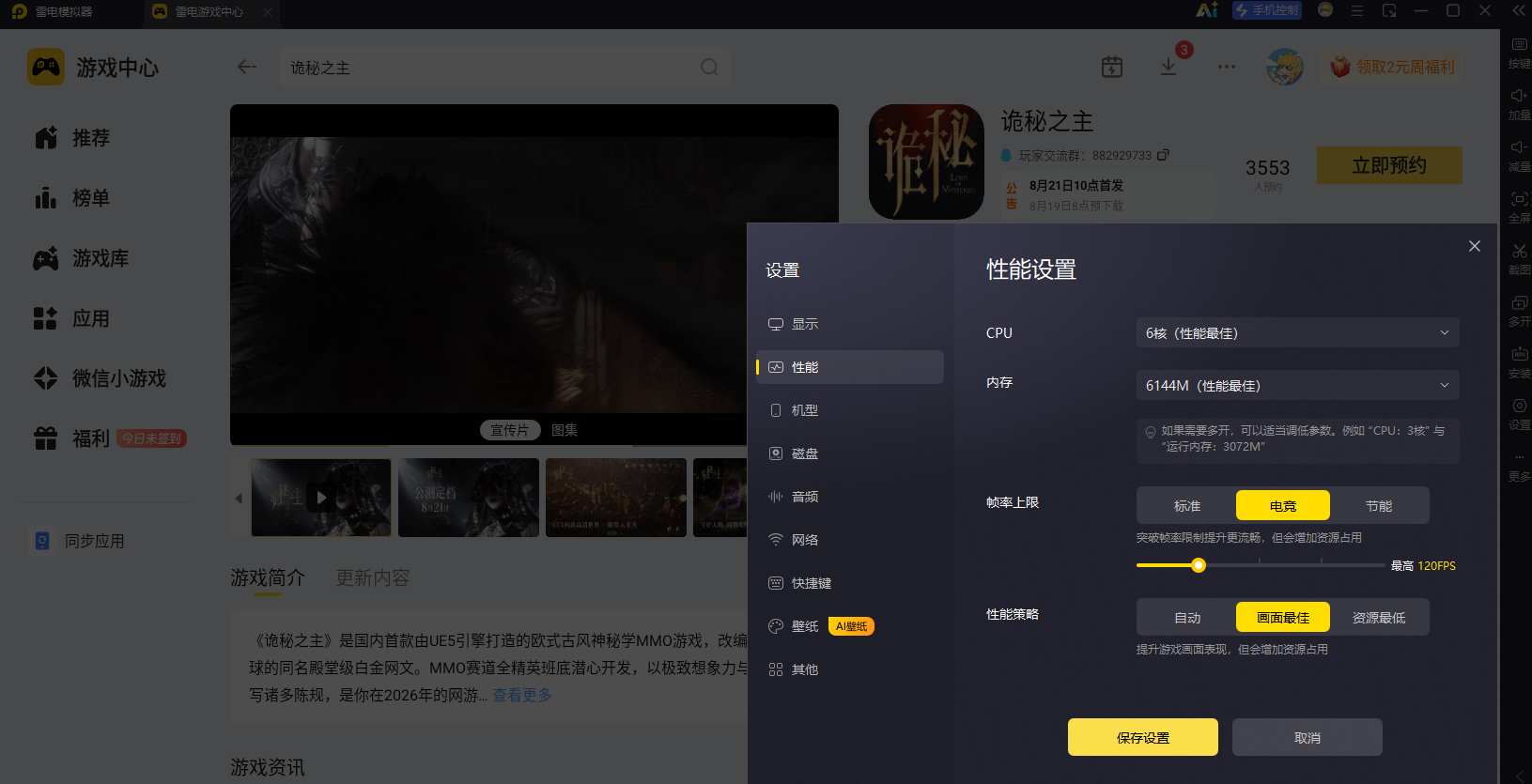
Task: Open 壁纸 wallpaper settings section
Action: click(850, 626)
